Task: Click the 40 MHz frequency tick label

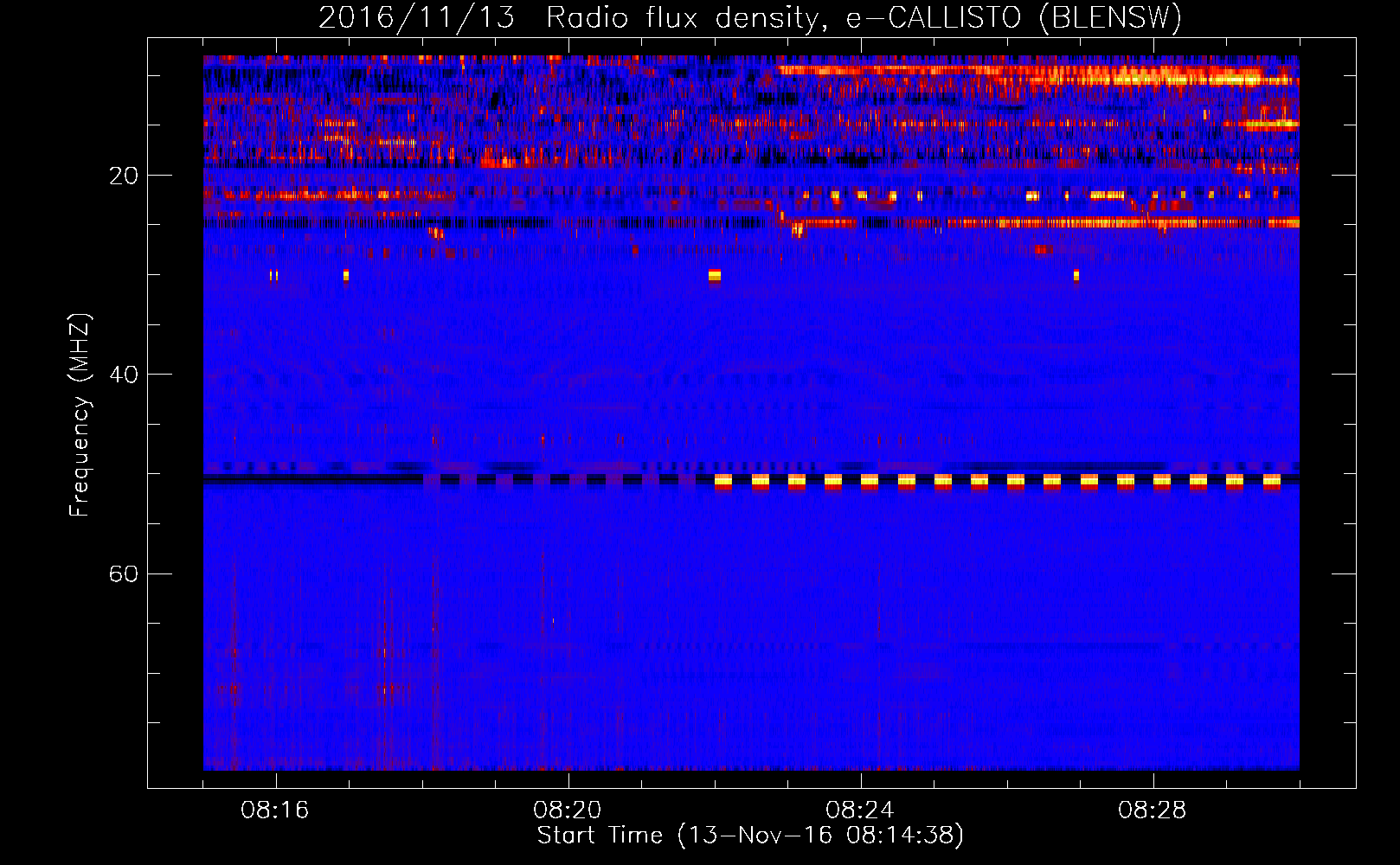Action: 124,375
